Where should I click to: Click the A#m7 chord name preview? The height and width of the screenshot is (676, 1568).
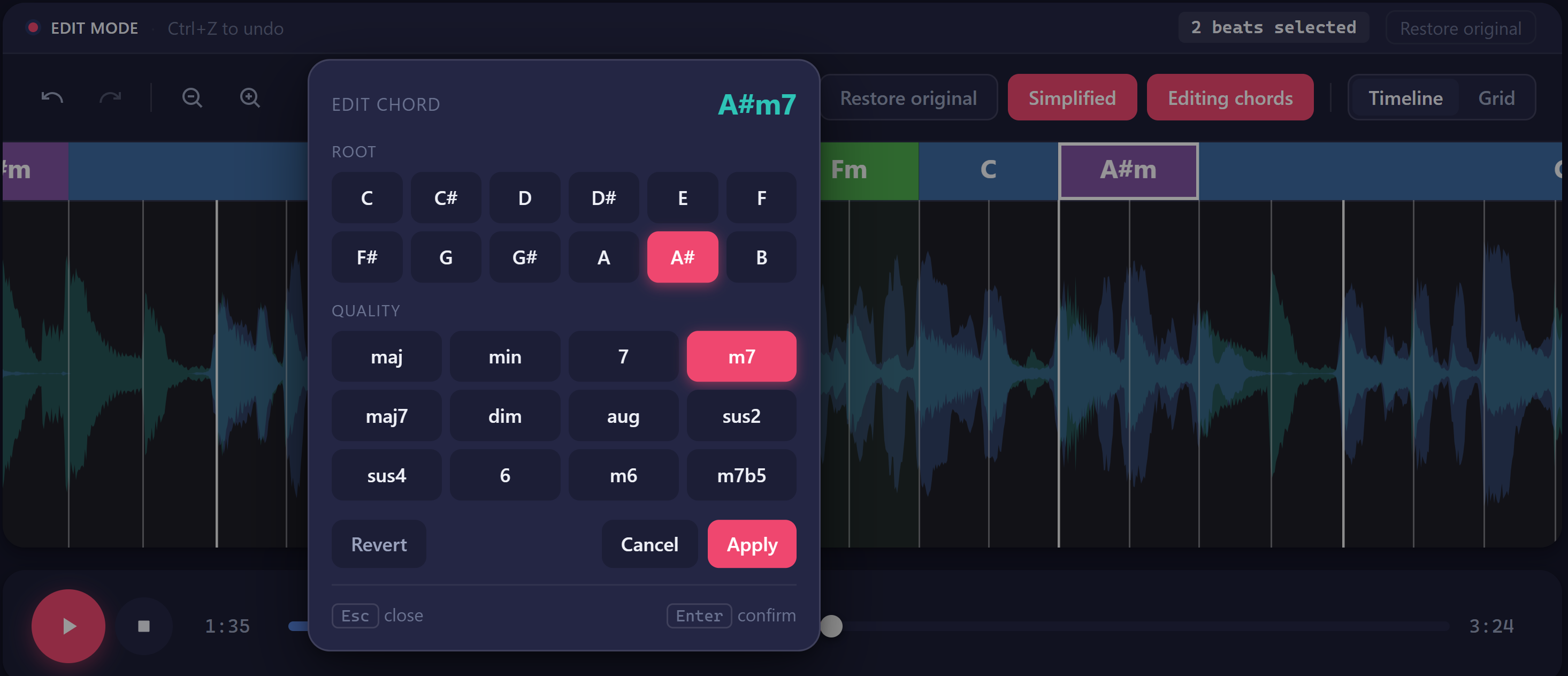756,104
